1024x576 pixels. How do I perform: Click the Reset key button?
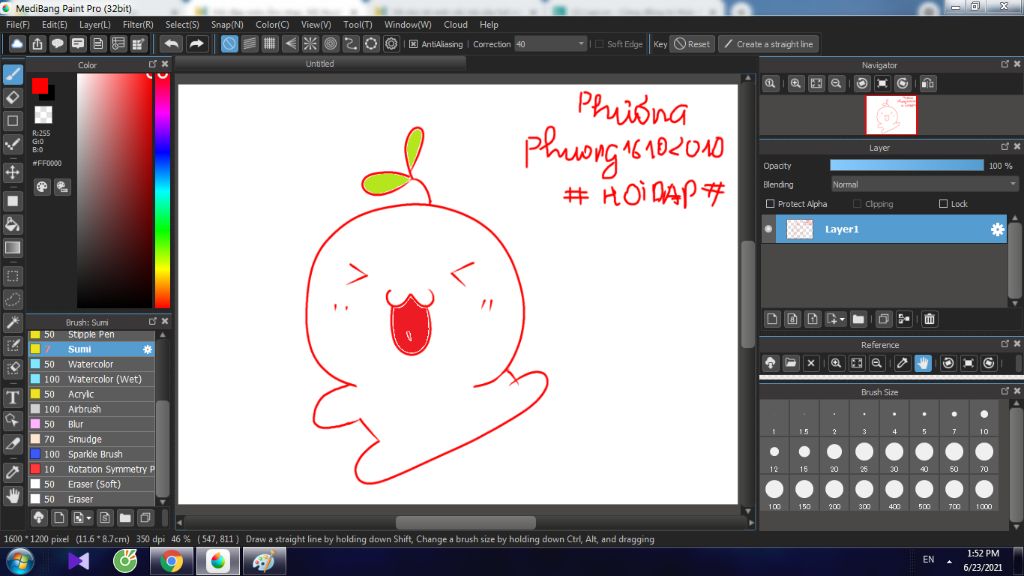(692, 44)
